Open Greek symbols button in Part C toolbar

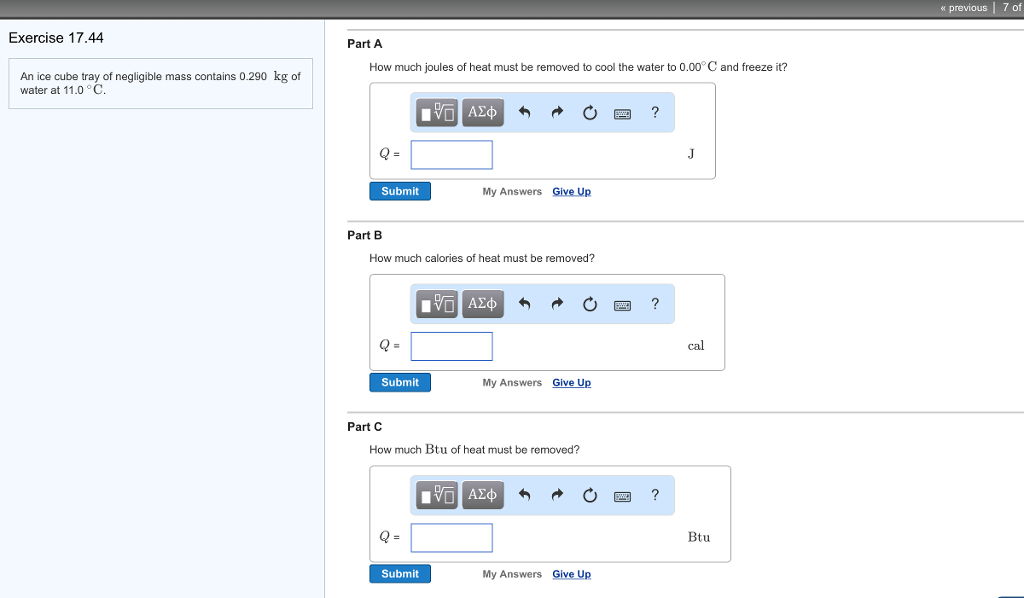click(483, 495)
